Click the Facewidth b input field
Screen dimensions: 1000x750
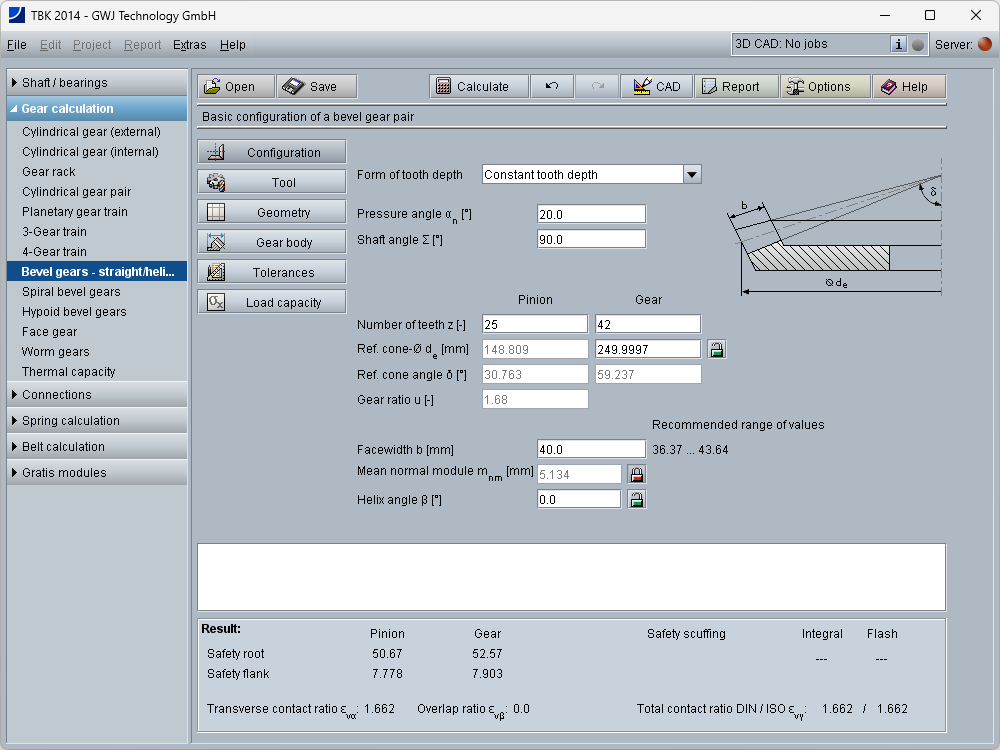point(591,450)
